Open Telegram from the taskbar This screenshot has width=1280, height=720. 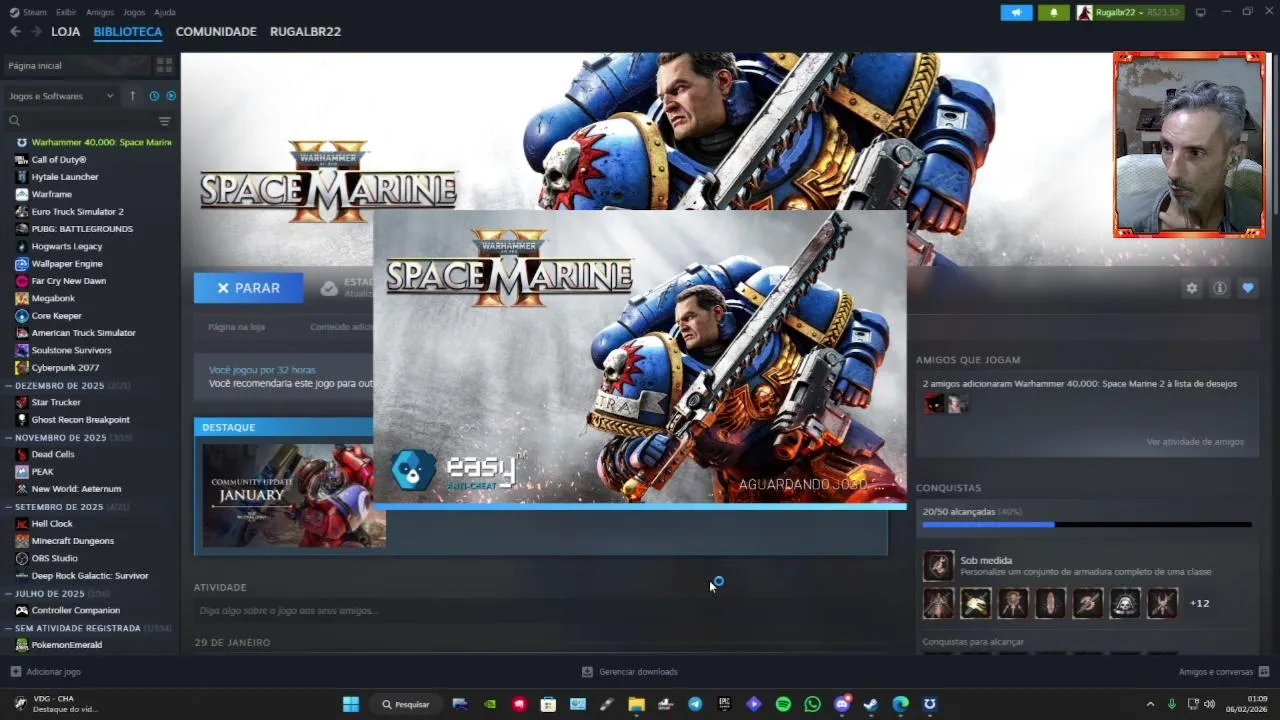coord(695,704)
